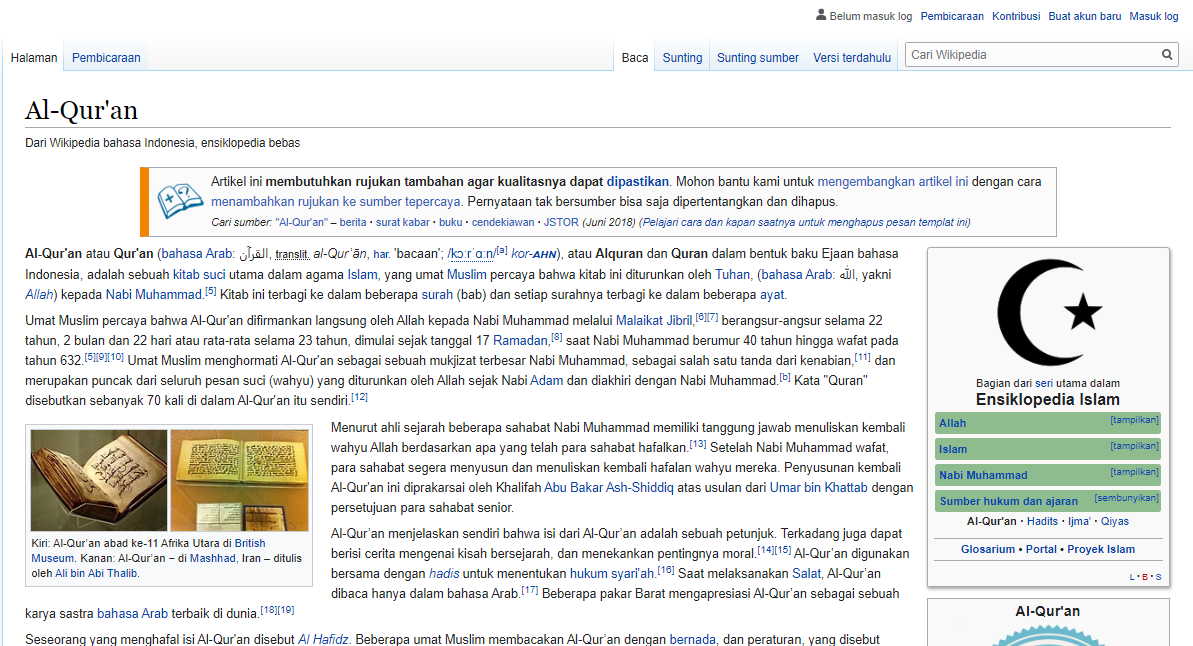
Task: Open the 11th-century North Africa Quran photo
Action: [x=99, y=480]
